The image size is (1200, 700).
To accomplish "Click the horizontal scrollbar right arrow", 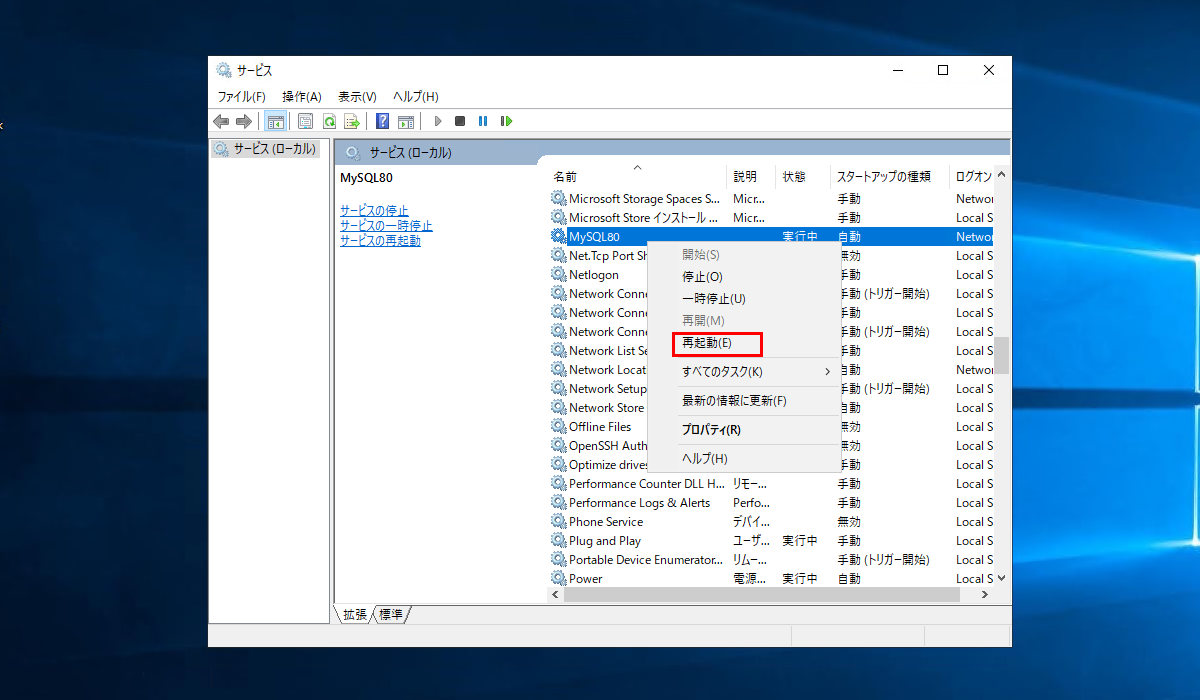I will point(984,594).
